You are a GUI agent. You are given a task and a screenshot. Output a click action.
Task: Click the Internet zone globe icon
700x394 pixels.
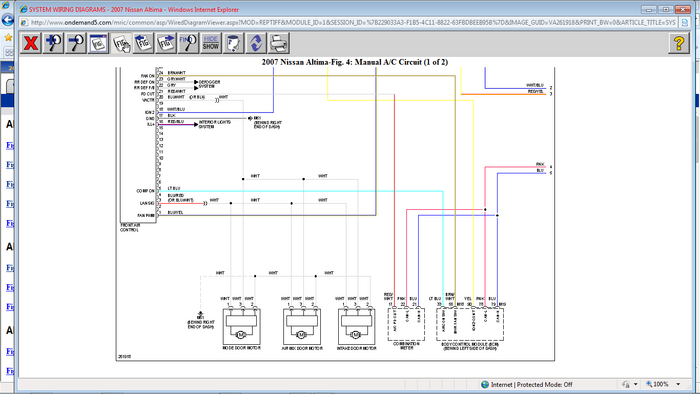[x=485, y=384]
